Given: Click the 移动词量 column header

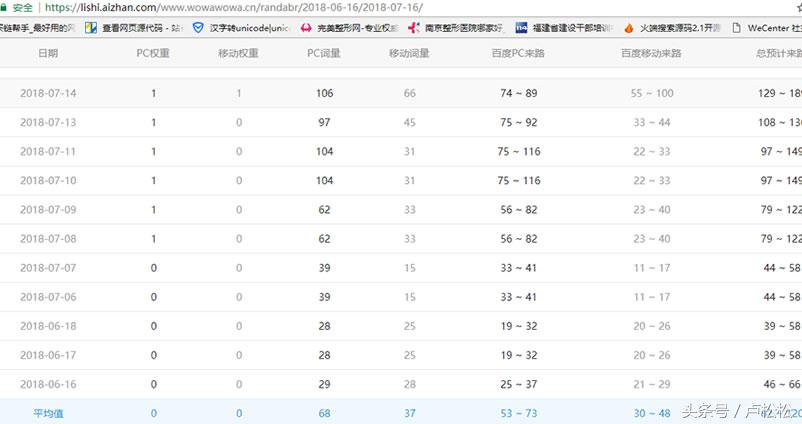Looking at the screenshot, I should (409, 53).
